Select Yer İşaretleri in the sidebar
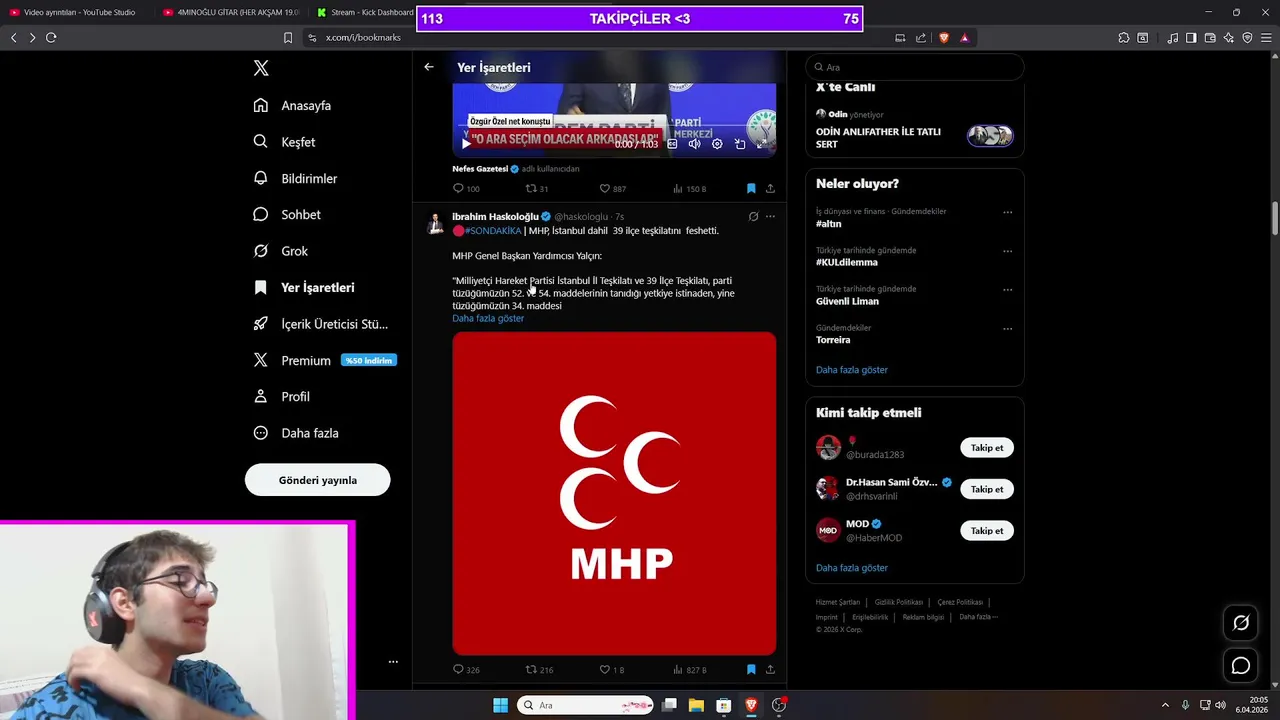This screenshot has height=720, width=1280. point(303,287)
